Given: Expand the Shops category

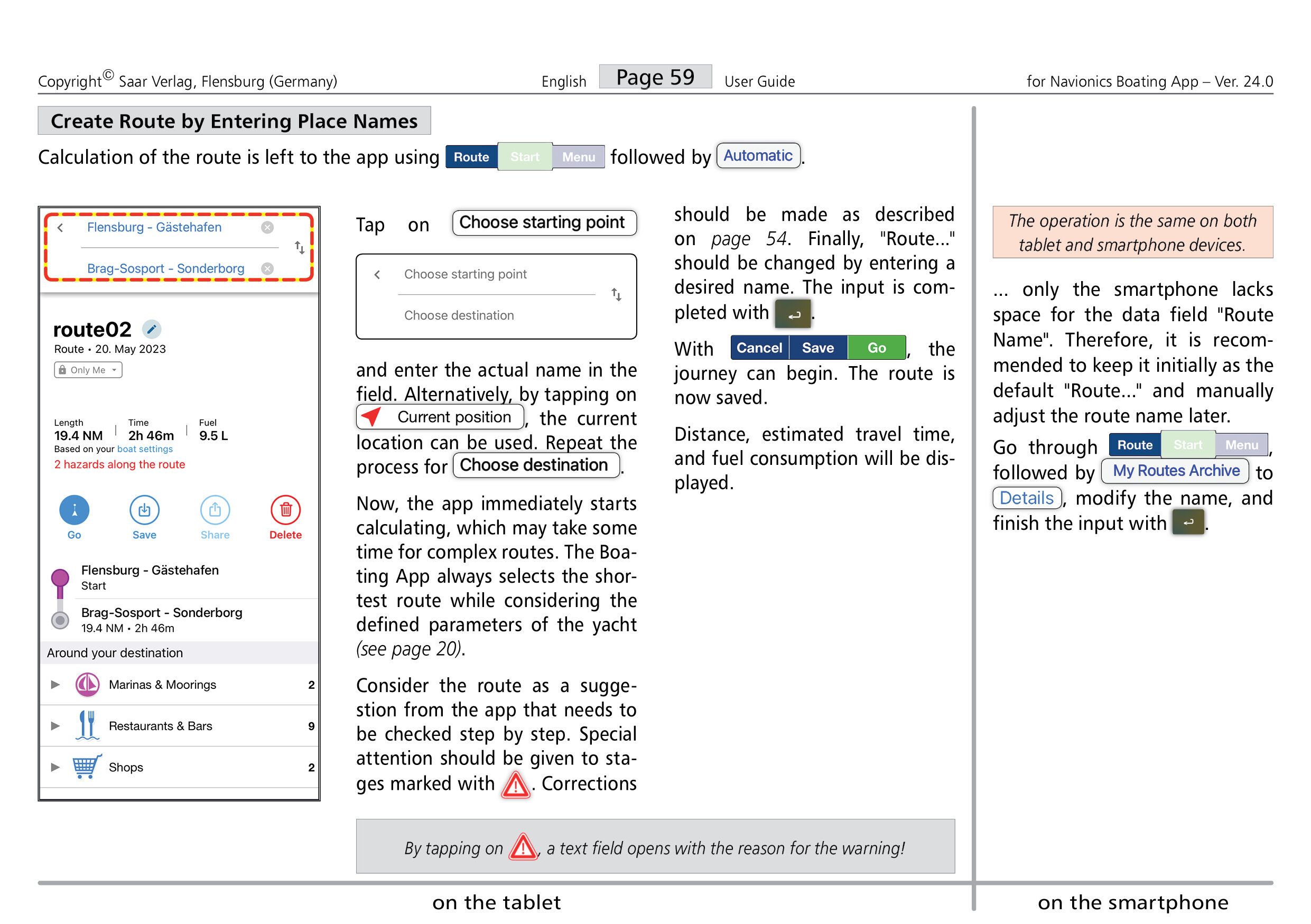Looking at the screenshot, I should click(55, 768).
